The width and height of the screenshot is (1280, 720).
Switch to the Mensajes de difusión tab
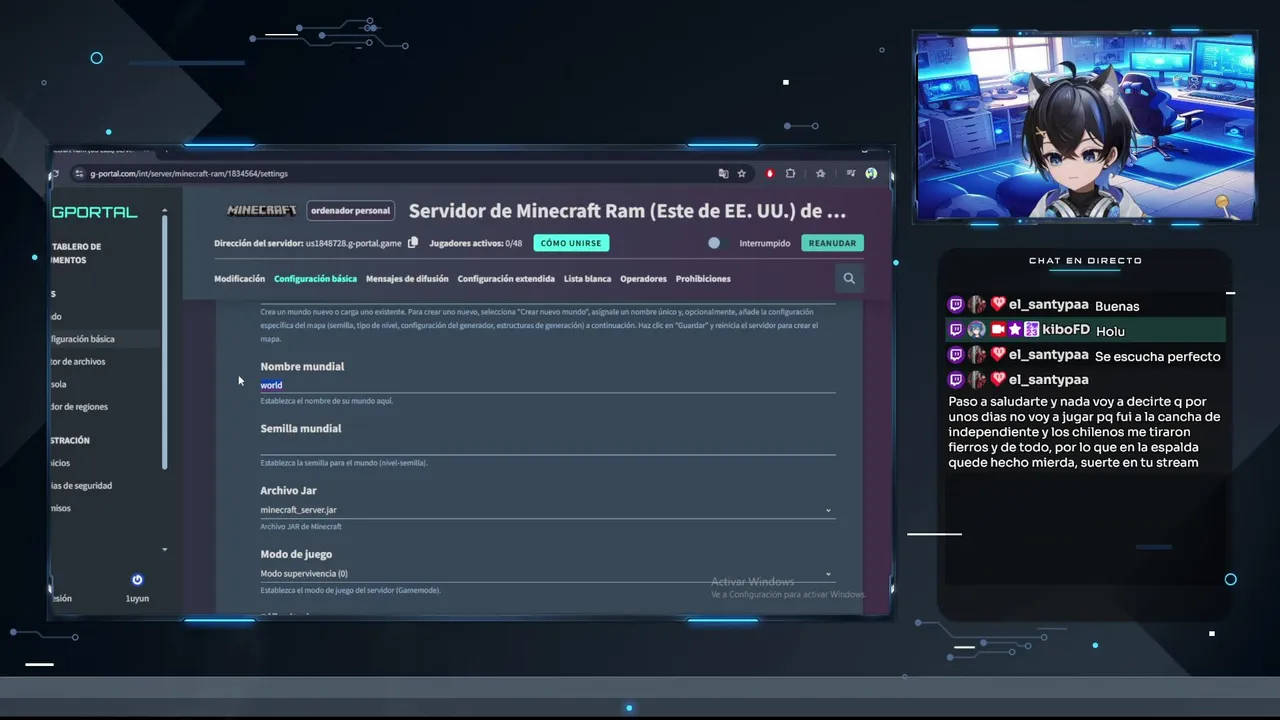[407, 279]
